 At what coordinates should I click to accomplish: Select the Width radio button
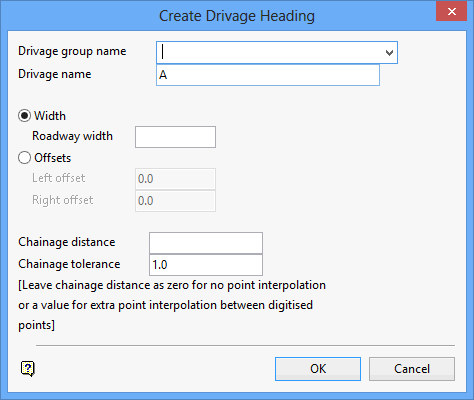(x=25, y=116)
